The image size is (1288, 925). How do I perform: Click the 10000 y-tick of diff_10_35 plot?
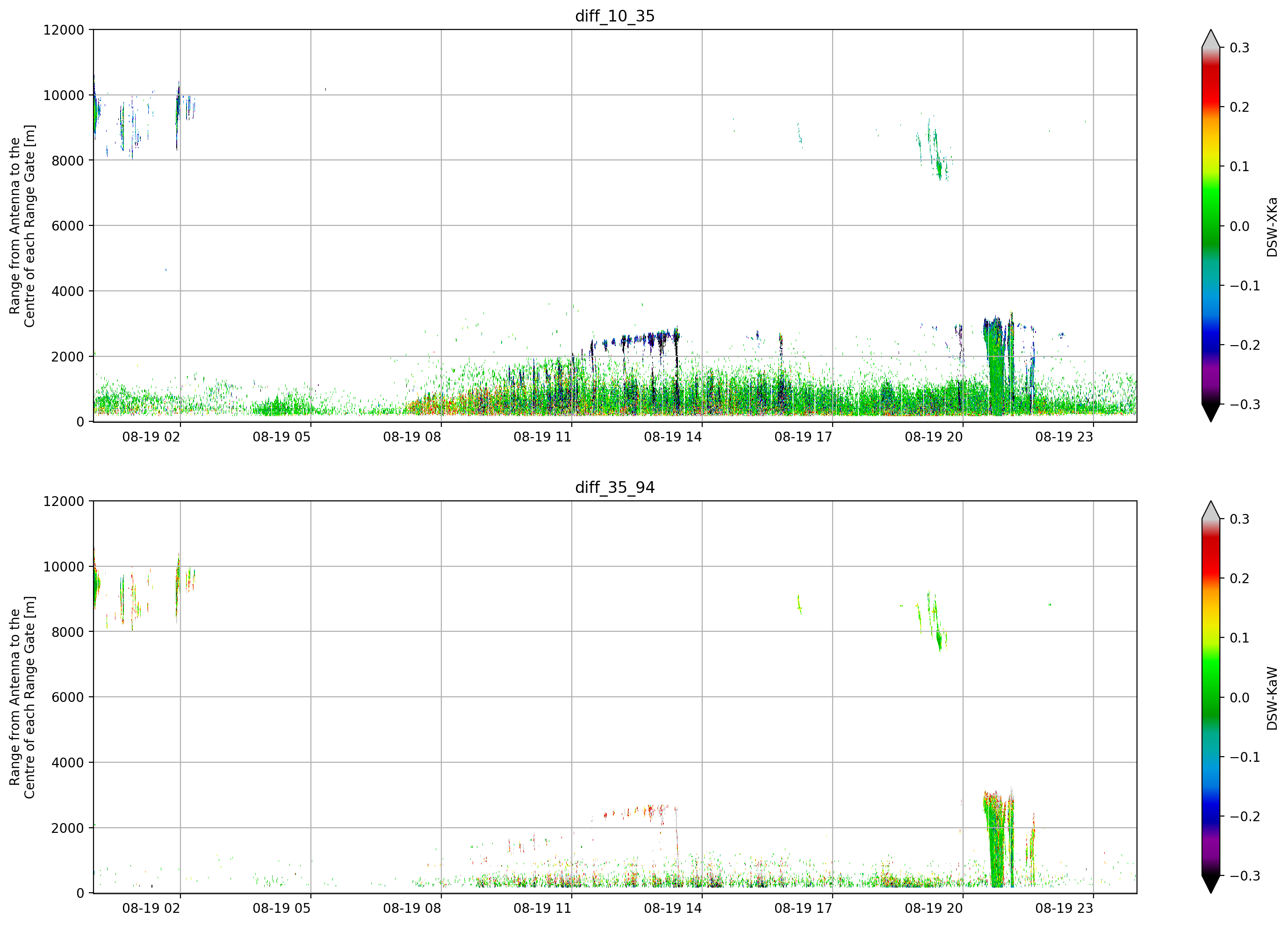(64, 95)
